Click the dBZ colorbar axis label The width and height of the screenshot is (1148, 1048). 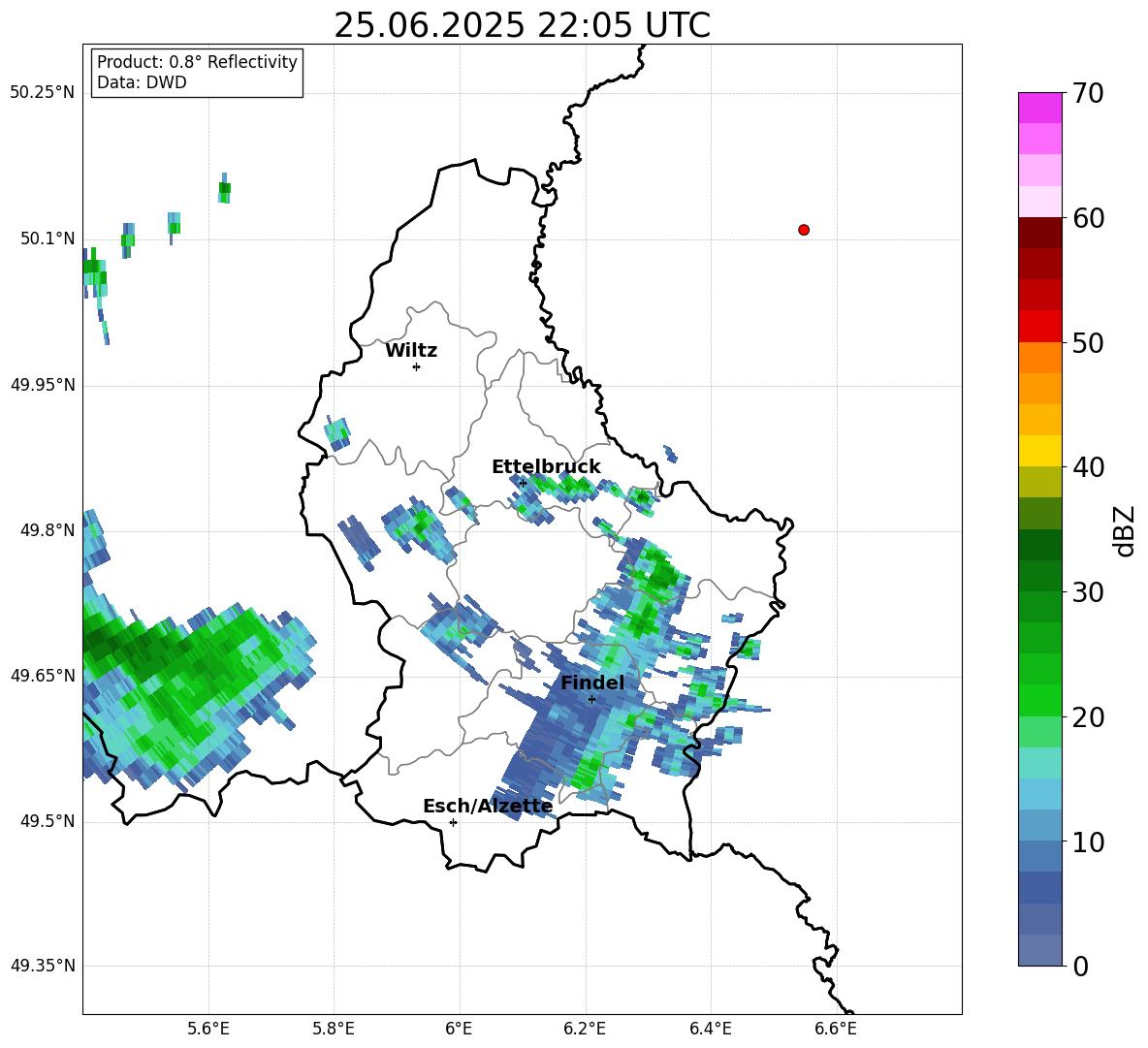point(1124,530)
